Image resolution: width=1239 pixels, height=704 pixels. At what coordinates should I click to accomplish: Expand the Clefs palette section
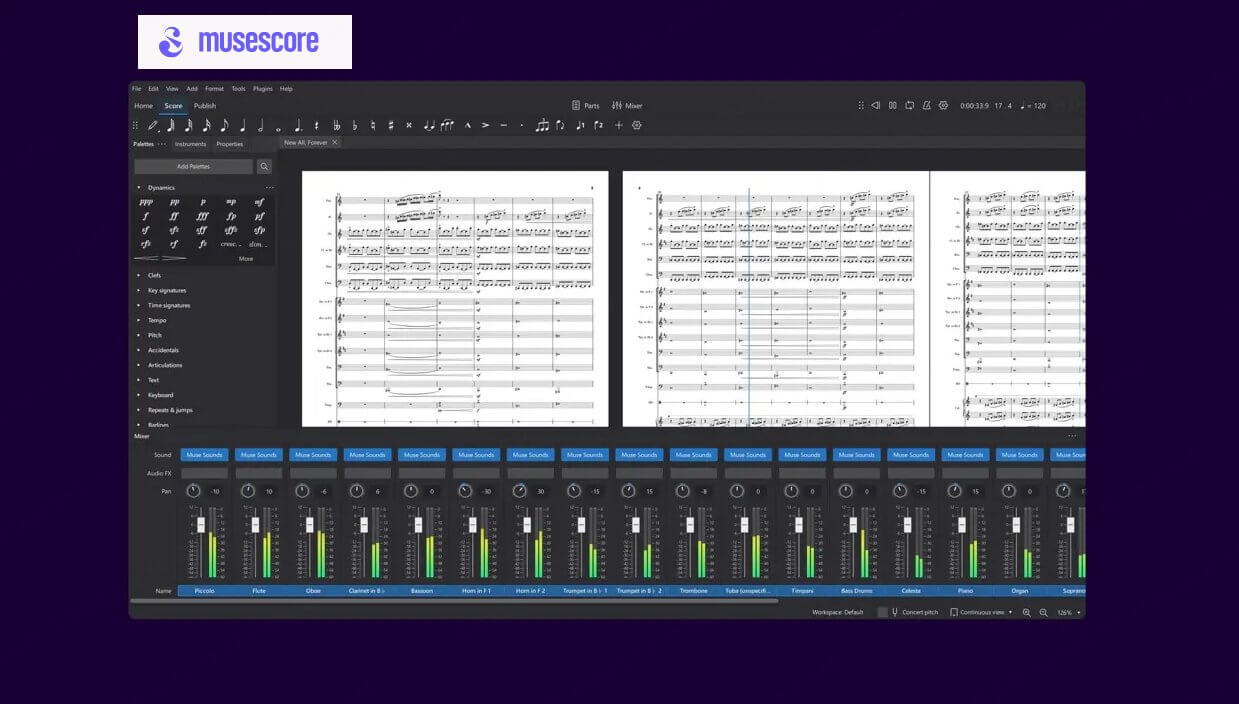[x=155, y=275]
